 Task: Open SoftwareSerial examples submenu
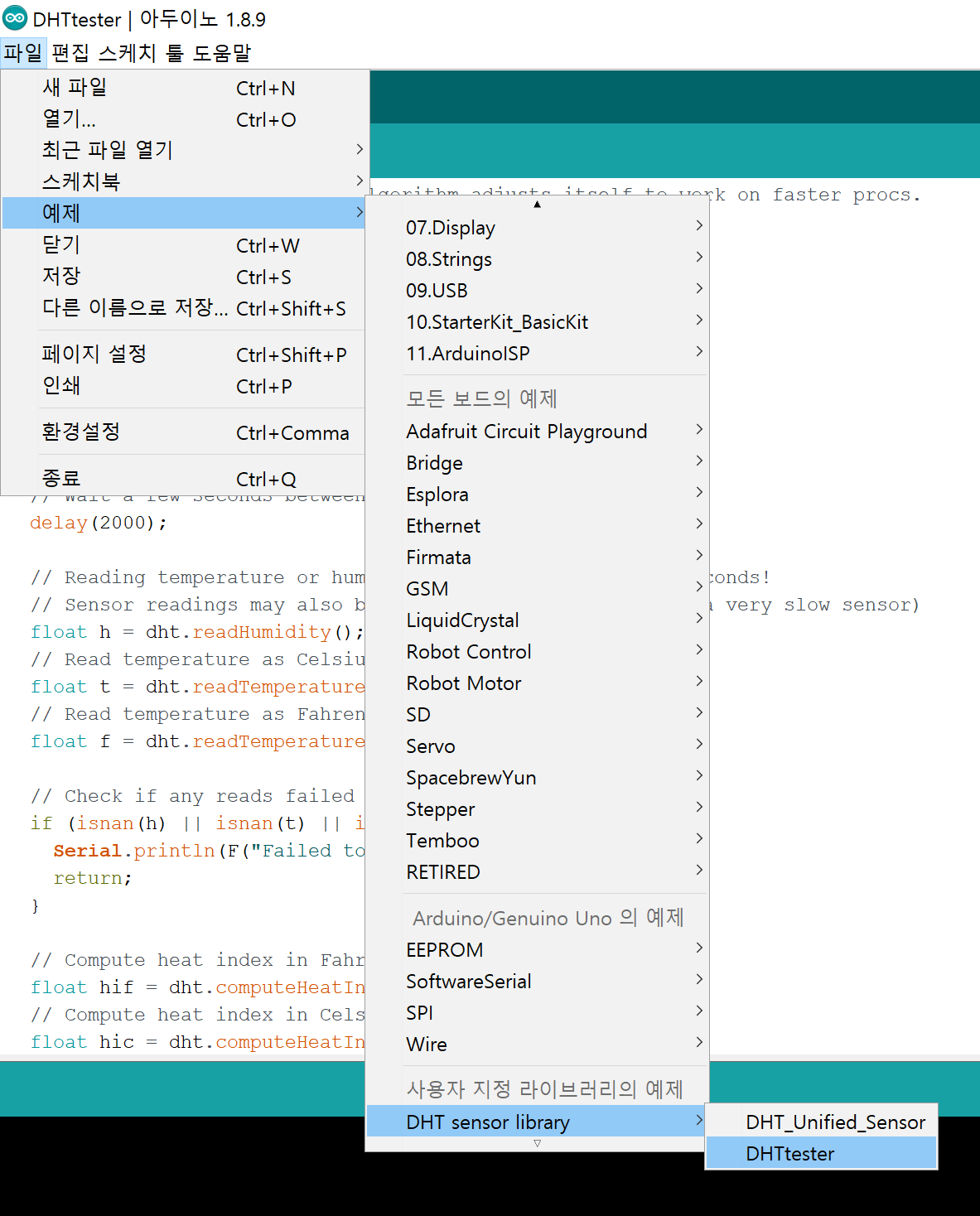click(x=537, y=981)
